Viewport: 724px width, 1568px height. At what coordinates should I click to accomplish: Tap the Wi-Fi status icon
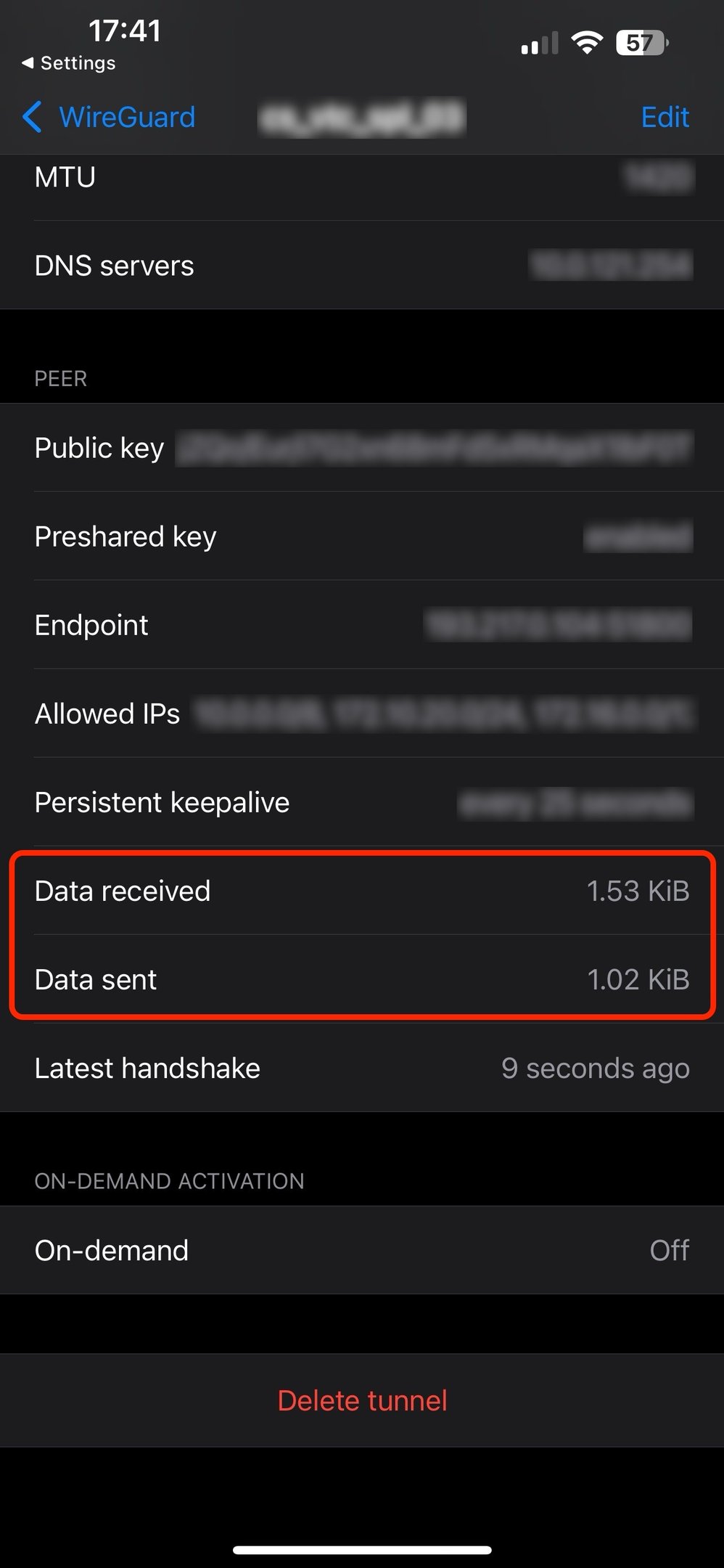pos(587,43)
